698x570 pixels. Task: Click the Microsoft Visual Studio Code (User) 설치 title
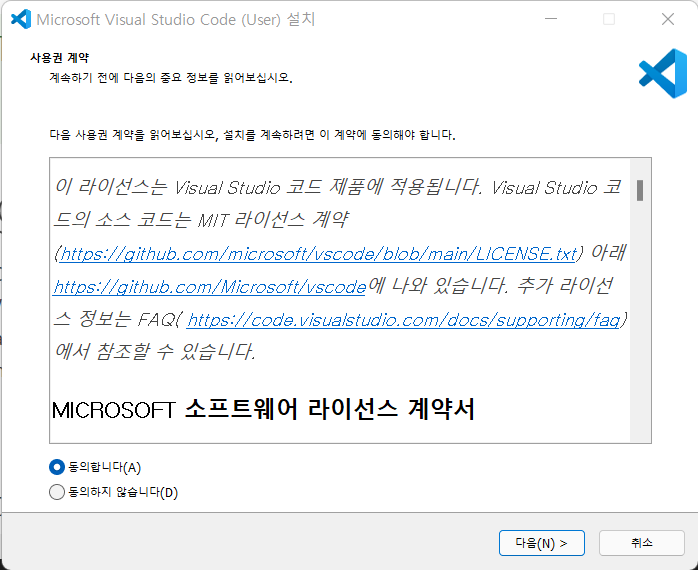[176, 19]
